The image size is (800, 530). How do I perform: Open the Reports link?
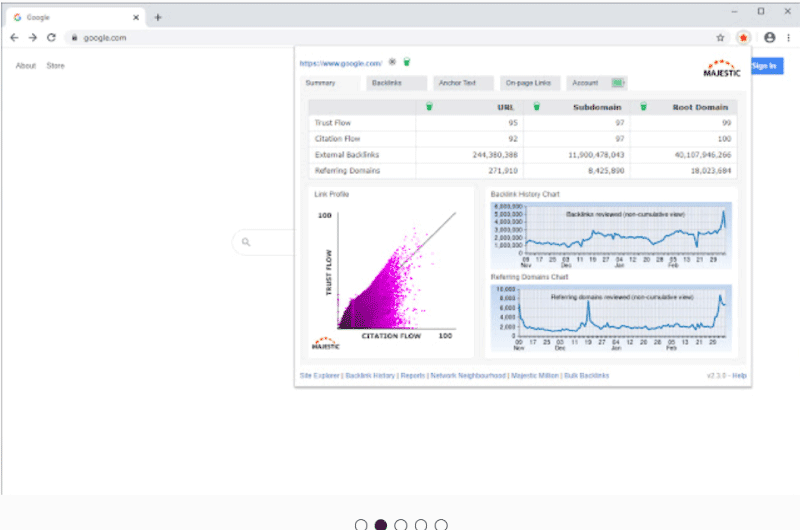413,375
